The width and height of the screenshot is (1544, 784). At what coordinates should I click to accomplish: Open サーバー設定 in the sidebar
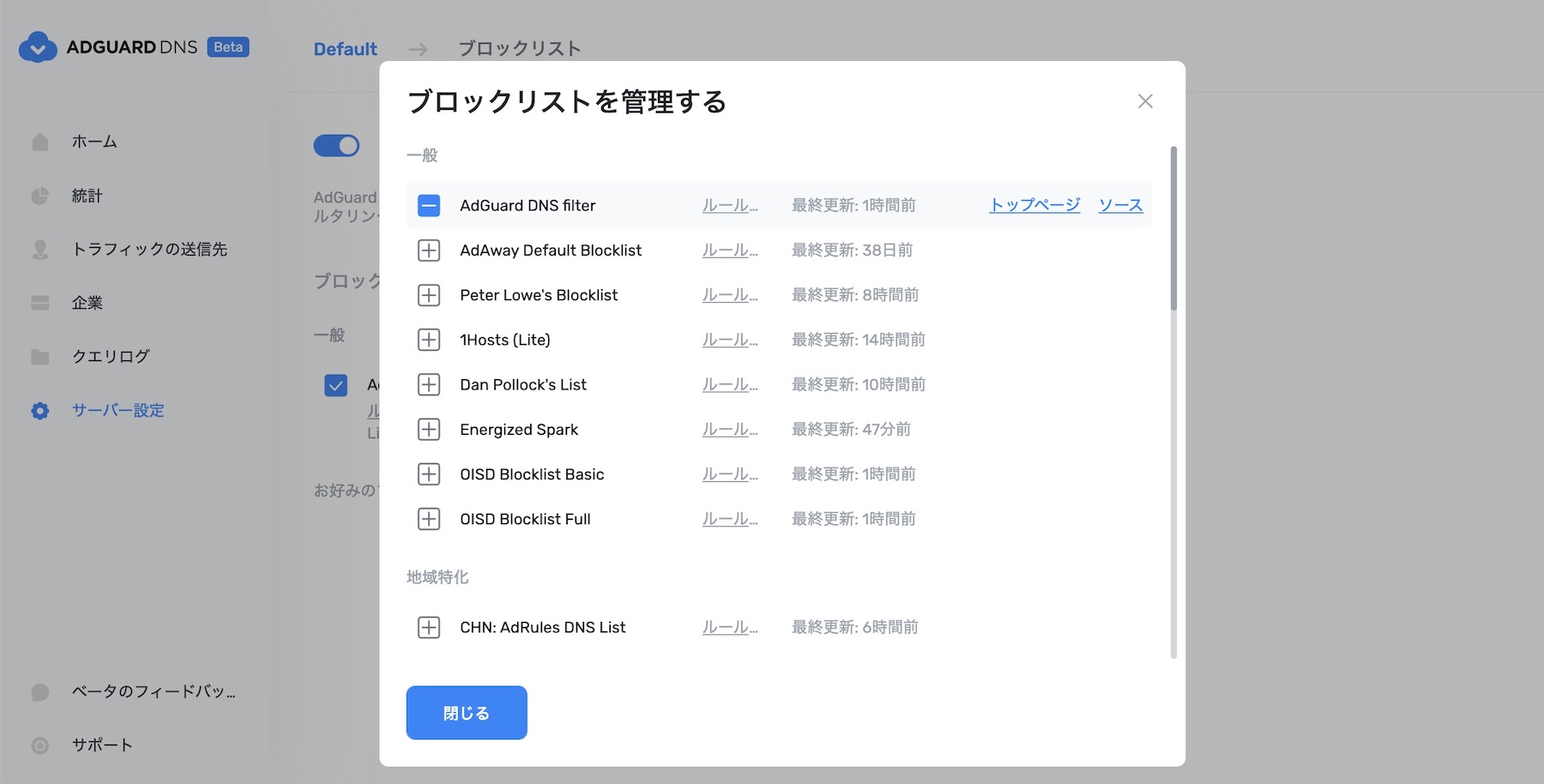click(x=118, y=410)
